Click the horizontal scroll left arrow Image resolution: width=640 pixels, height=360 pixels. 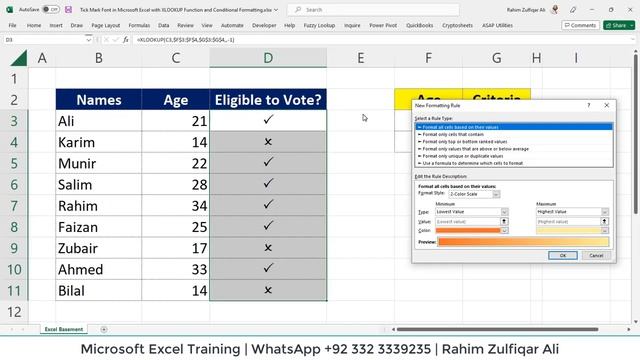click(x=393, y=329)
